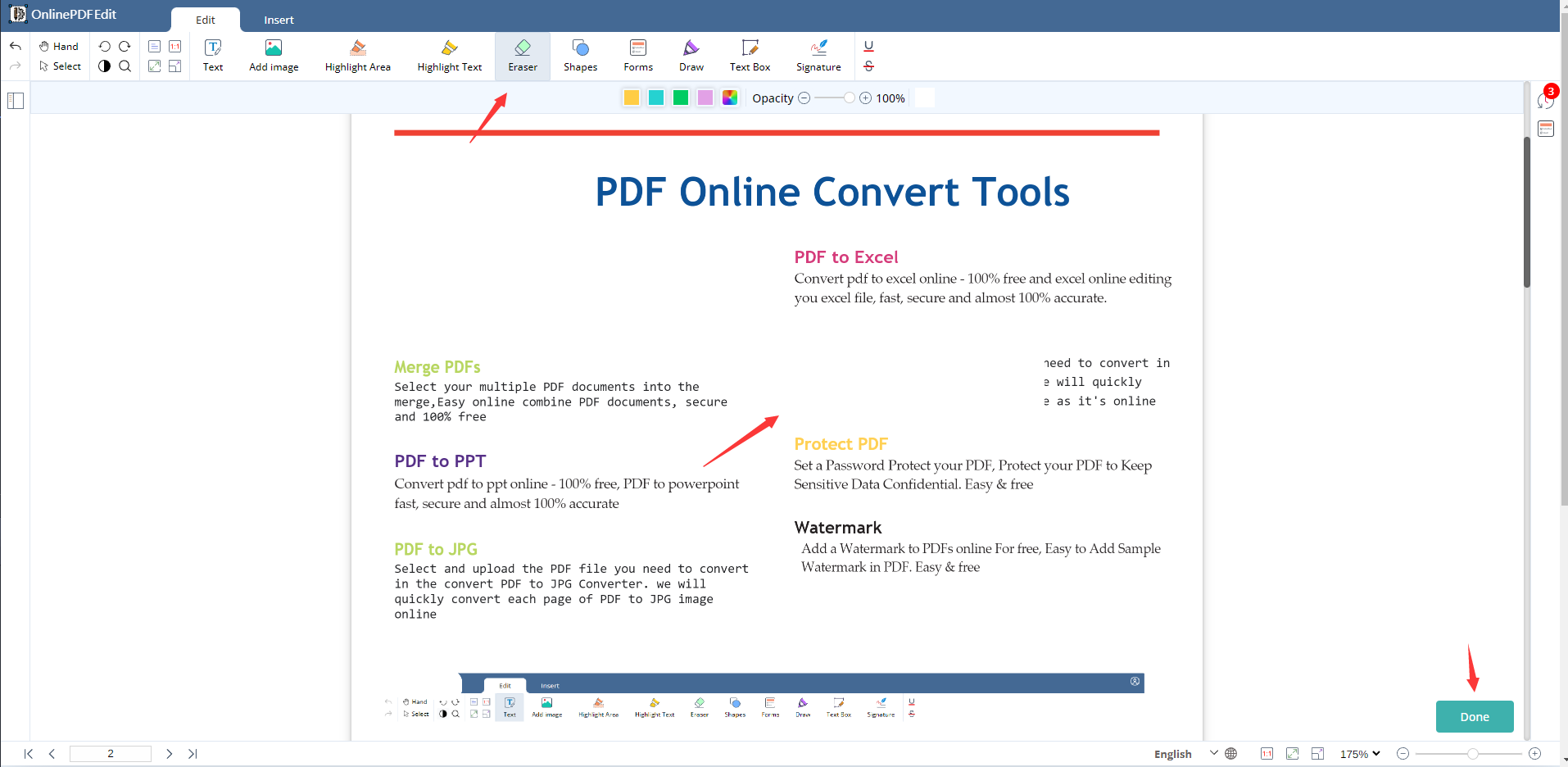Go to the next page arrow
The image size is (1568, 767).
[x=169, y=754]
